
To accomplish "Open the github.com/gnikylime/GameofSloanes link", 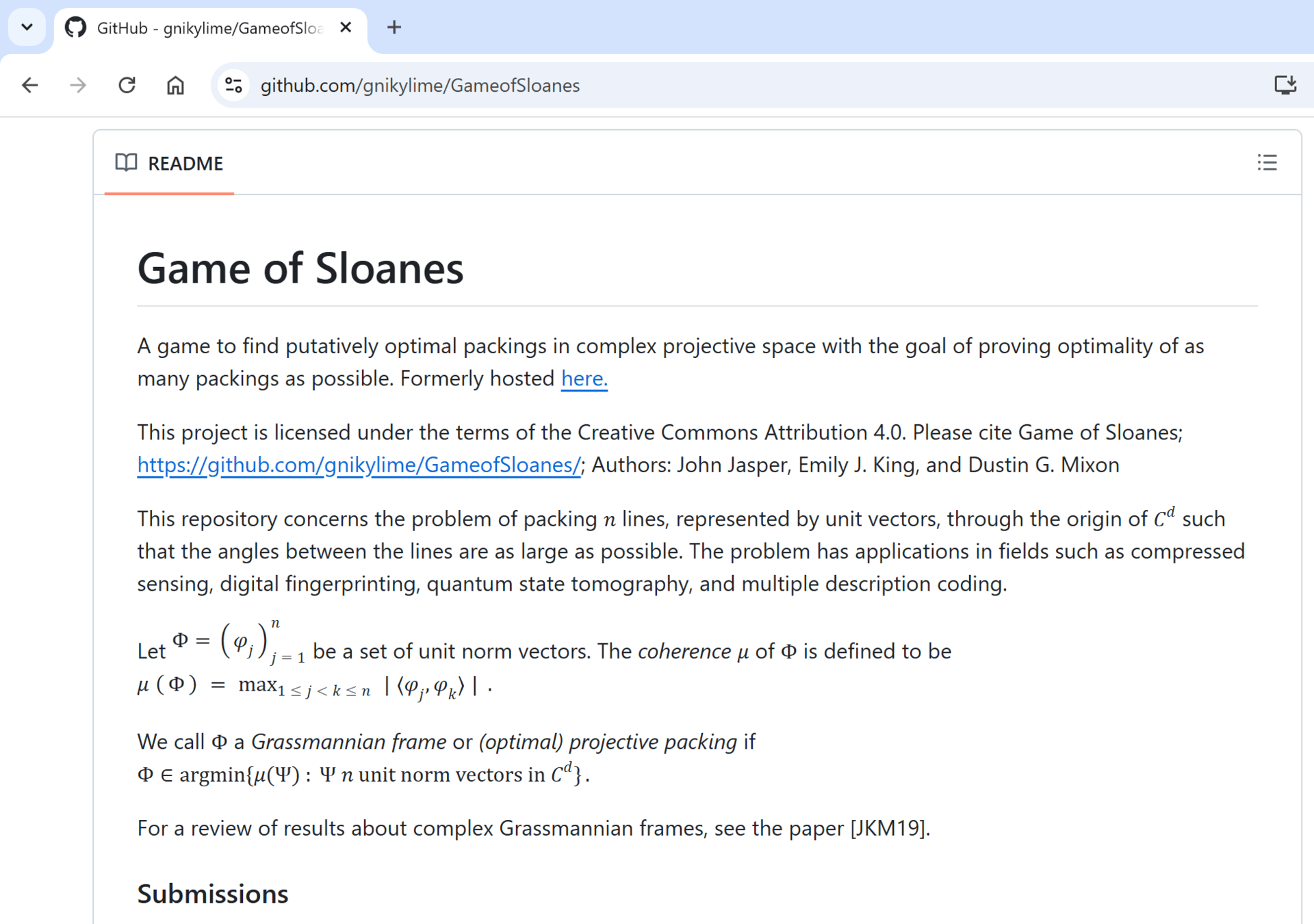I will tap(359, 465).
